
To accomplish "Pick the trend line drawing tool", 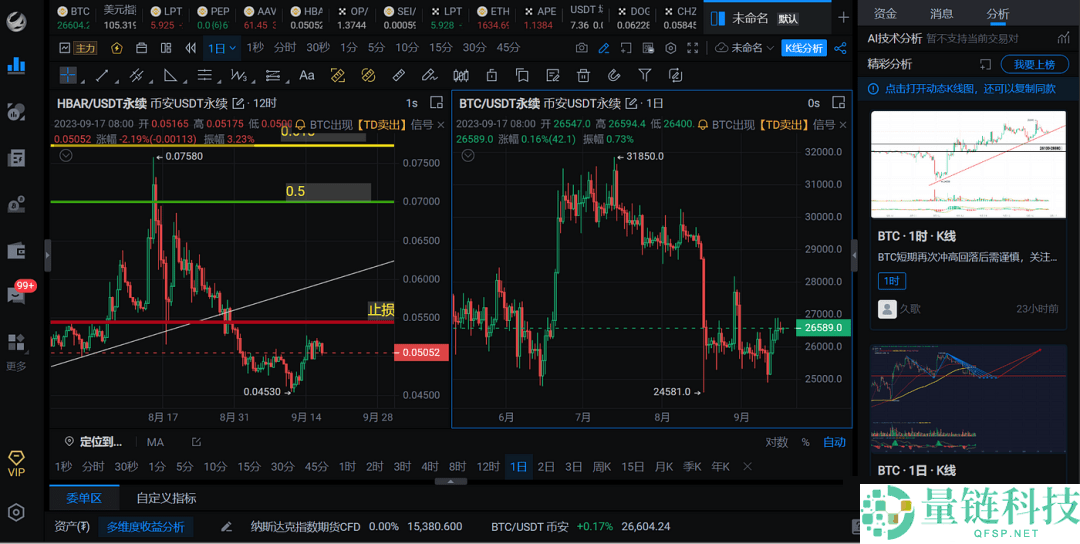I will (101, 75).
